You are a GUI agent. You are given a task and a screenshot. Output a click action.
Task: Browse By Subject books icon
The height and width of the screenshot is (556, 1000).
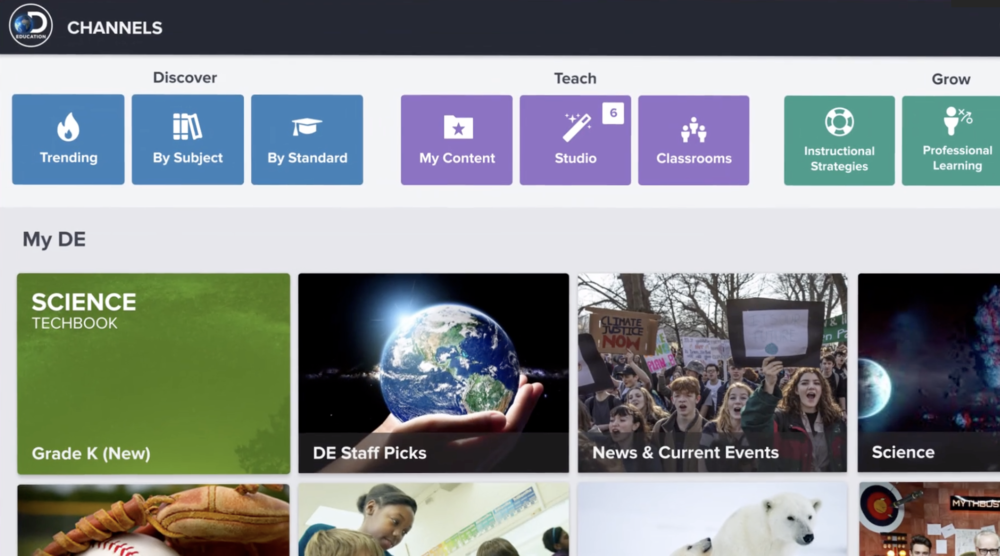188,140
